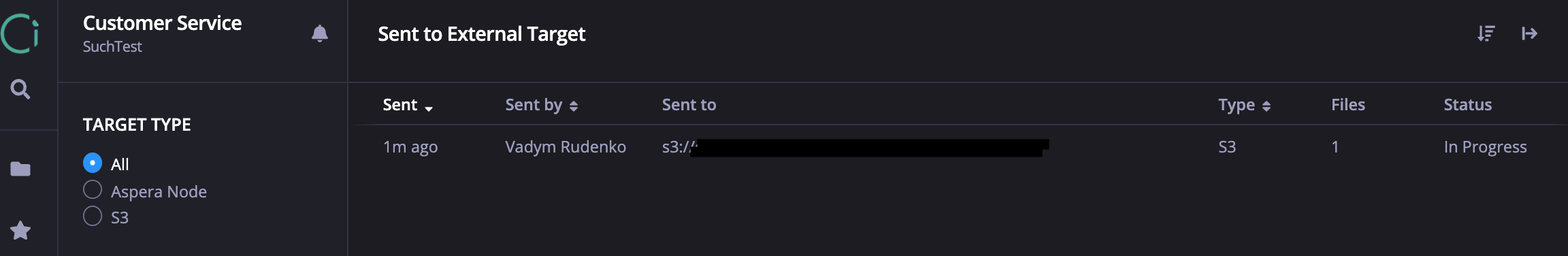Click the In Progress status cell
Viewport: 1568px width, 256px height.
pos(1486,147)
